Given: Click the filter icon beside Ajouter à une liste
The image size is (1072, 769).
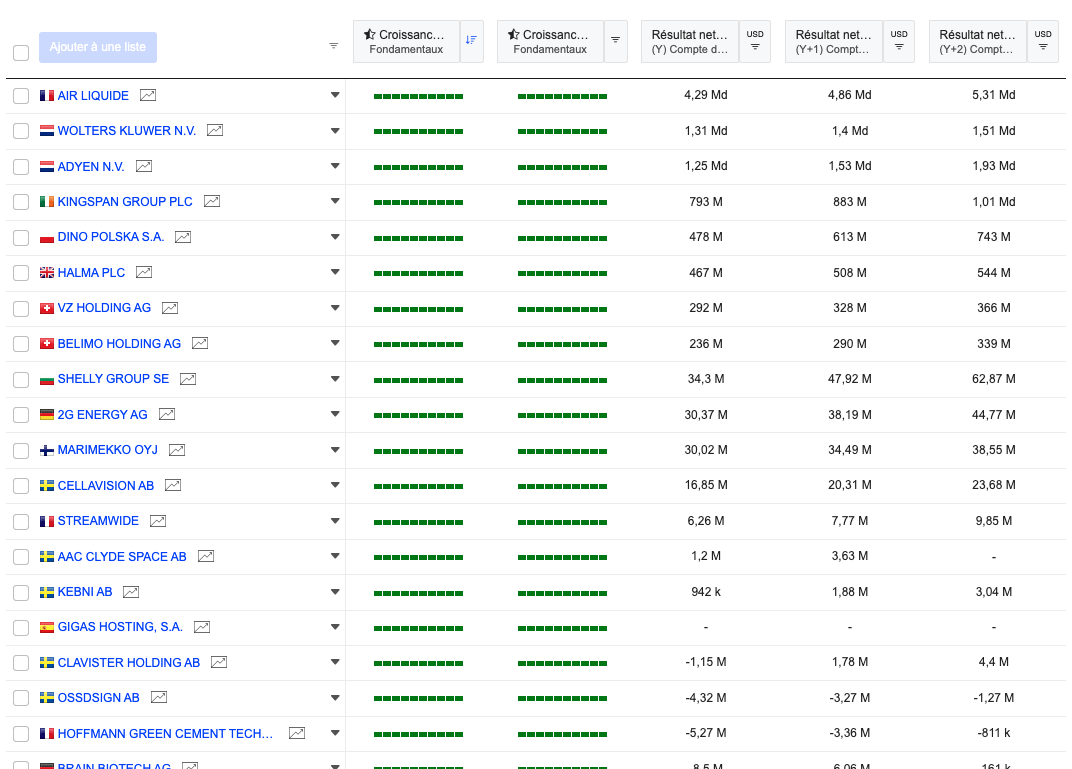Looking at the screenshot, I should click(x=334, y=46).
